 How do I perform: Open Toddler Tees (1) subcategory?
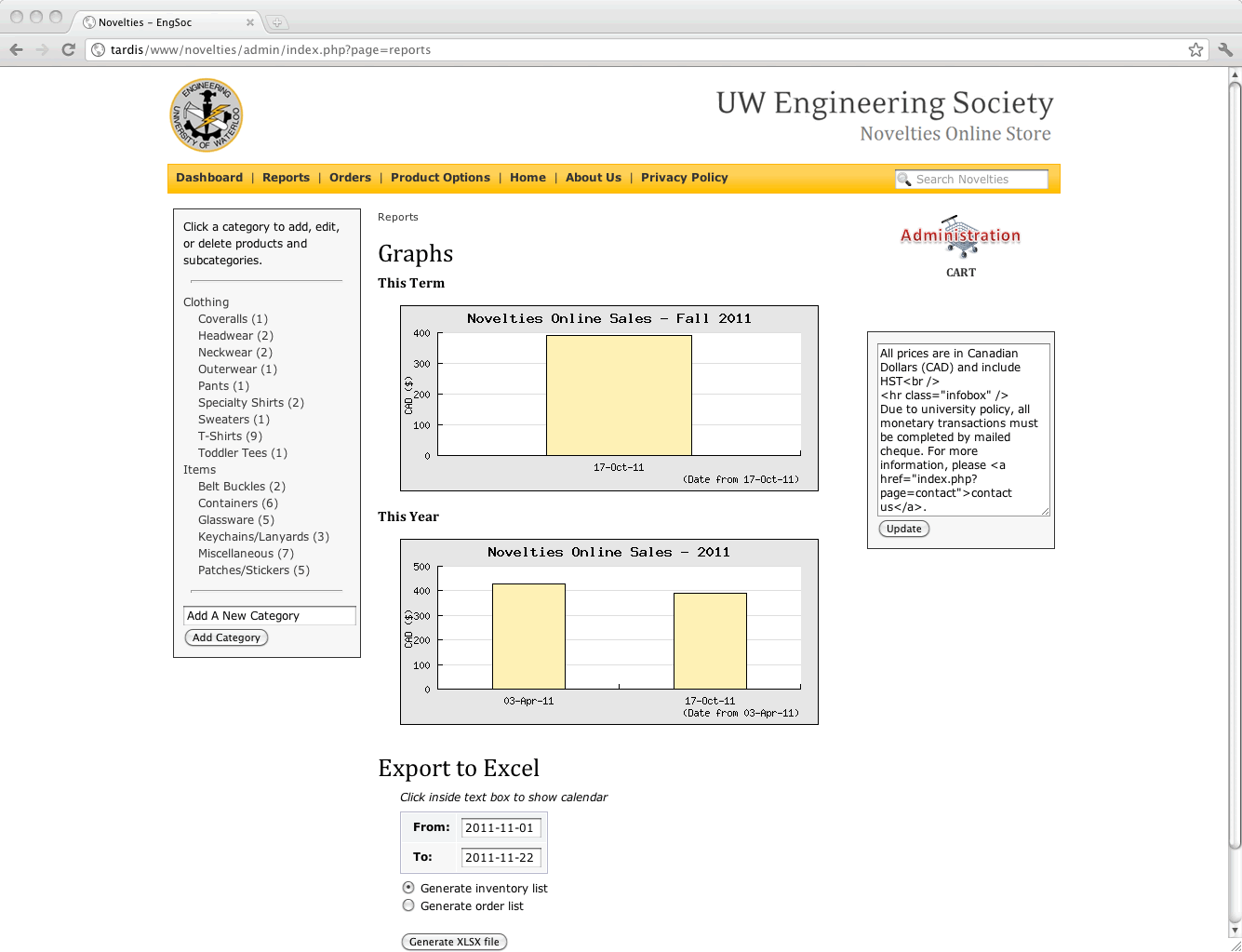243,453
